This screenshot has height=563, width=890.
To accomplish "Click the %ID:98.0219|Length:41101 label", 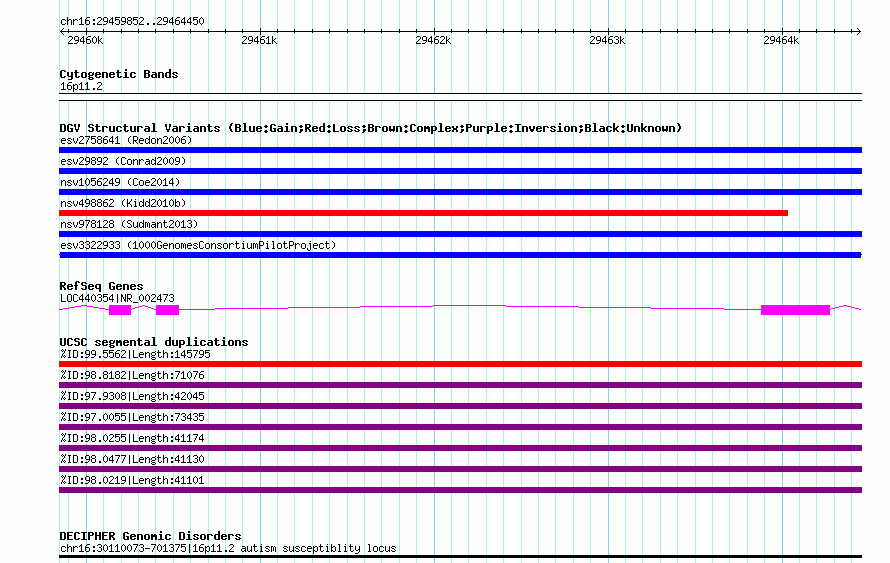I will (x=132, y=480).
